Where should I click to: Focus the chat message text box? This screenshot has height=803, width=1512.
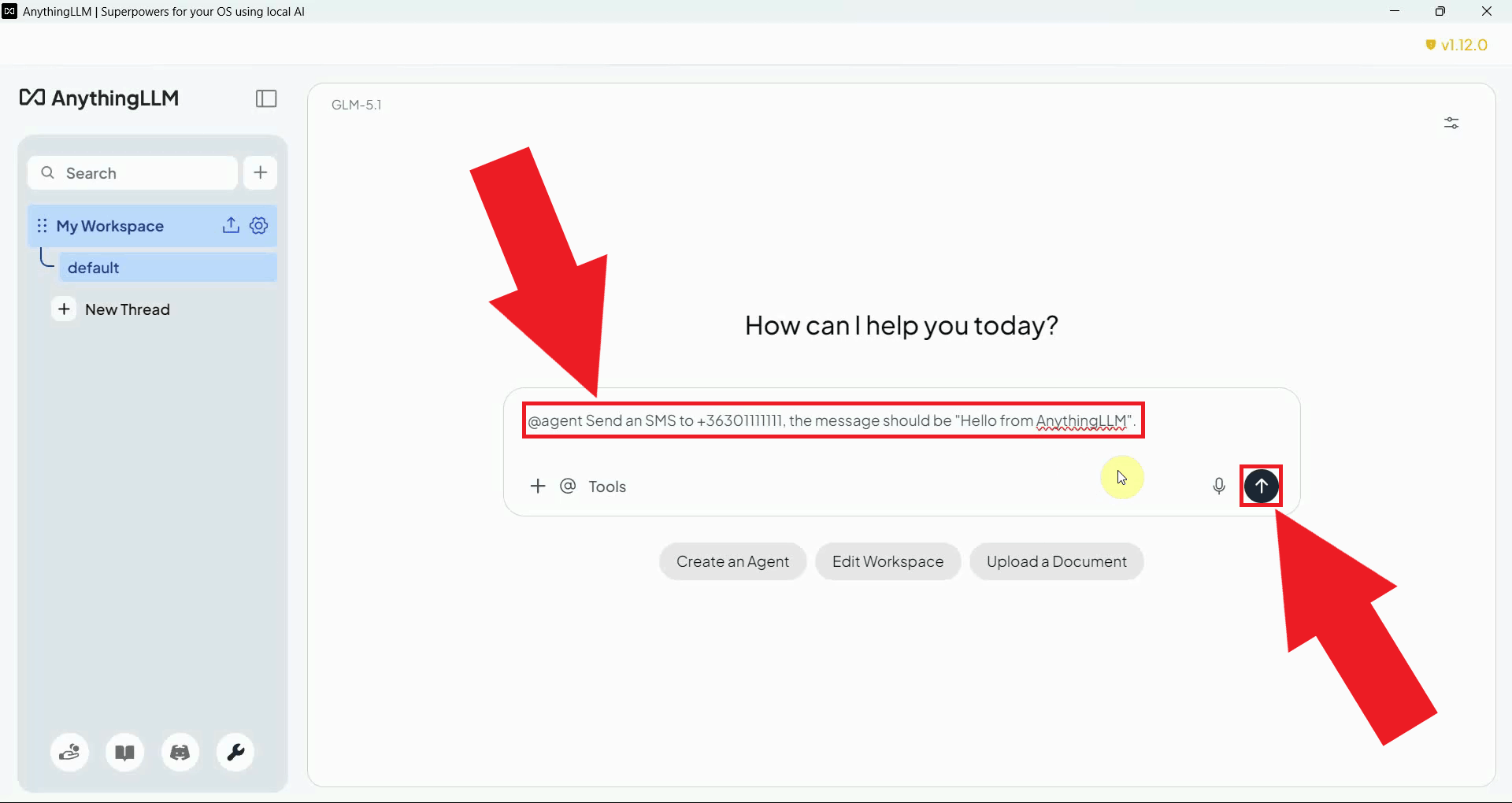click(x=833, y=420)
